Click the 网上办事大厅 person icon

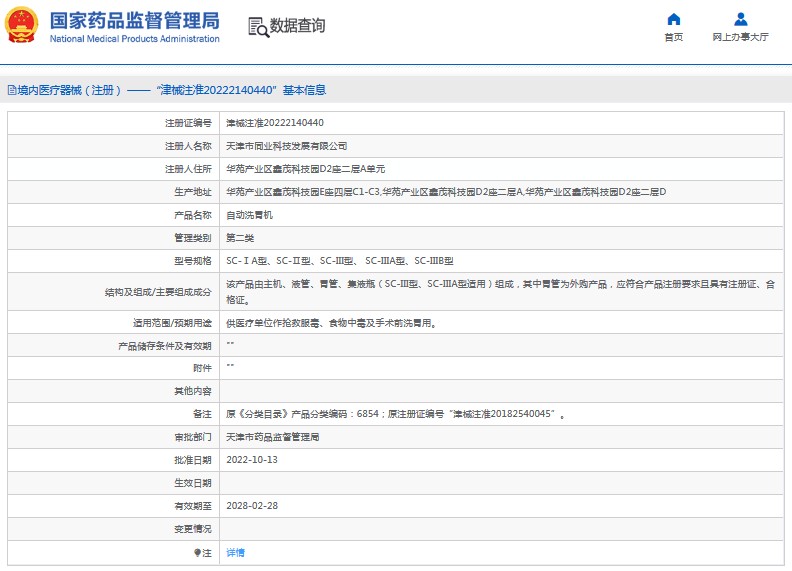click(740, 19)
